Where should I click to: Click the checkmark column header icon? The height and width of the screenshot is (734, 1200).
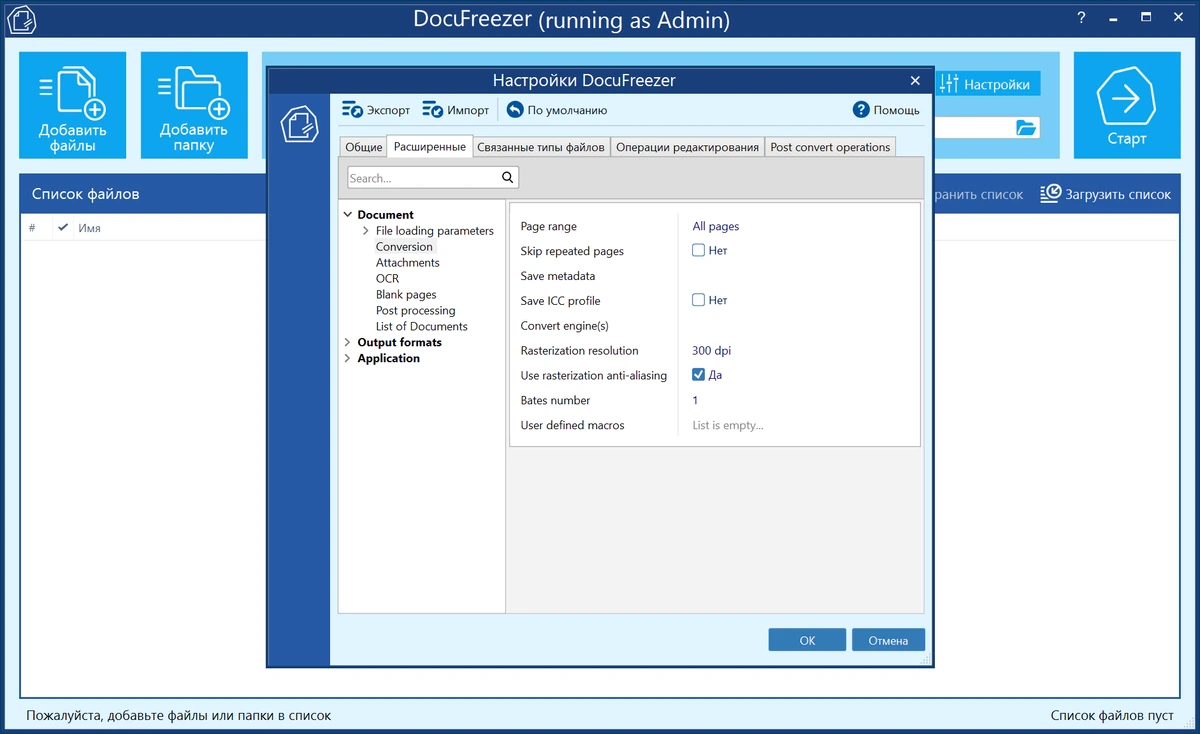coord(63,228)
